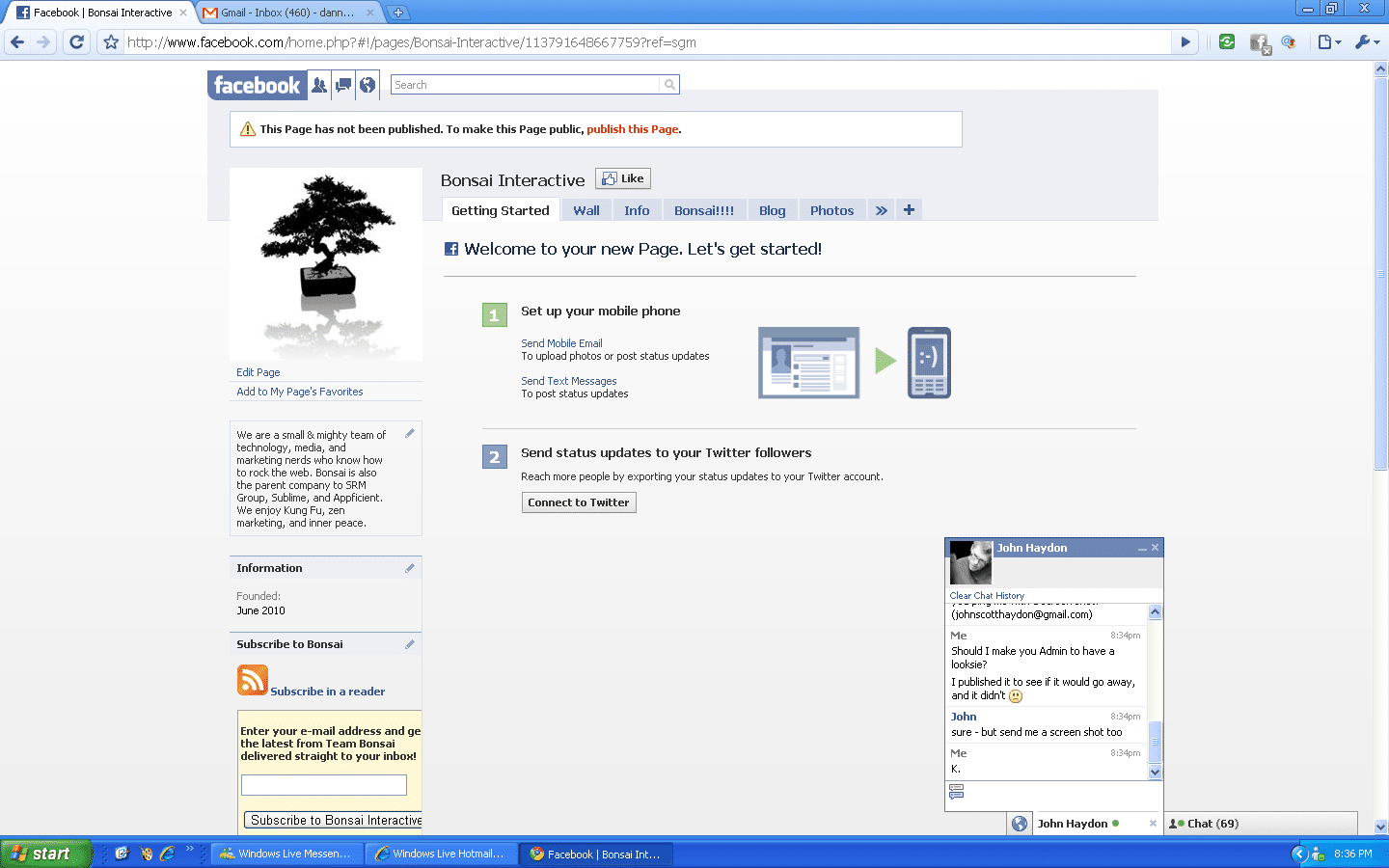Edit the Information section pencil

[410, 568]
